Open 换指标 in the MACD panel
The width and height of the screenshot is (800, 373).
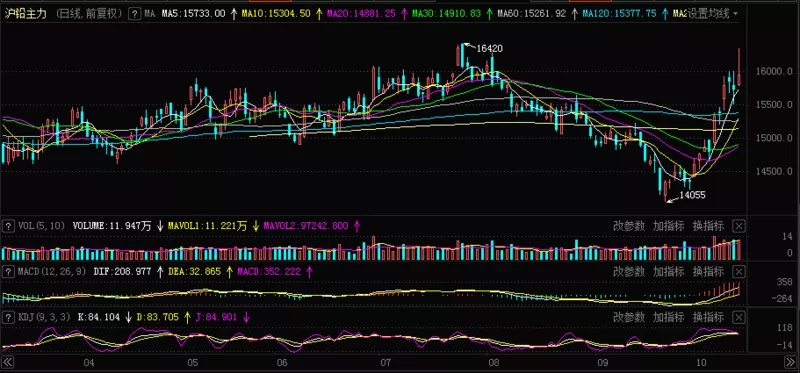point(708,271)
